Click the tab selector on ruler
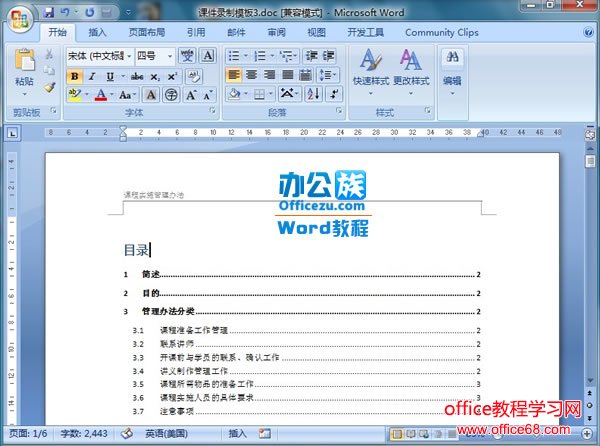600x446 pixels. [13, 133]
